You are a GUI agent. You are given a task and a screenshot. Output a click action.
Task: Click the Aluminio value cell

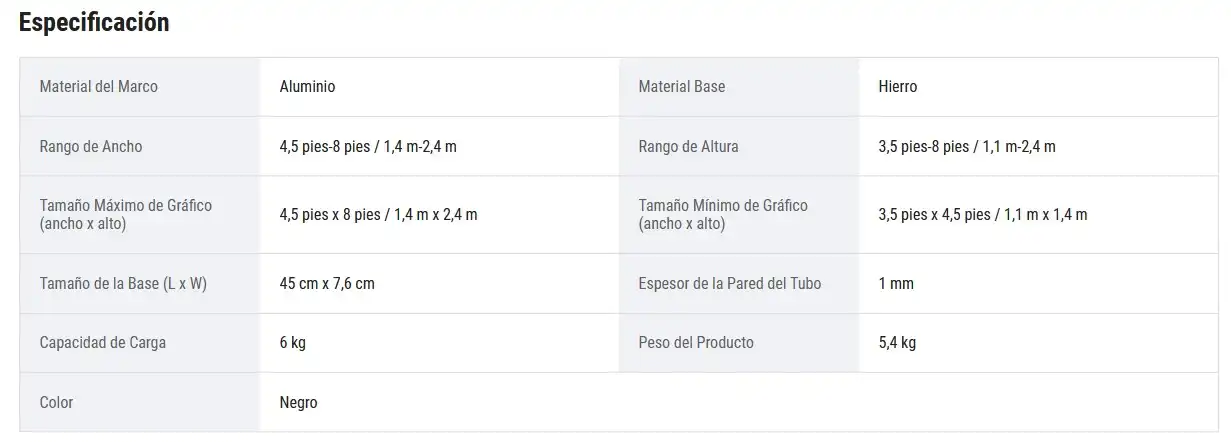pyautogui.click(x=307, y=87)
